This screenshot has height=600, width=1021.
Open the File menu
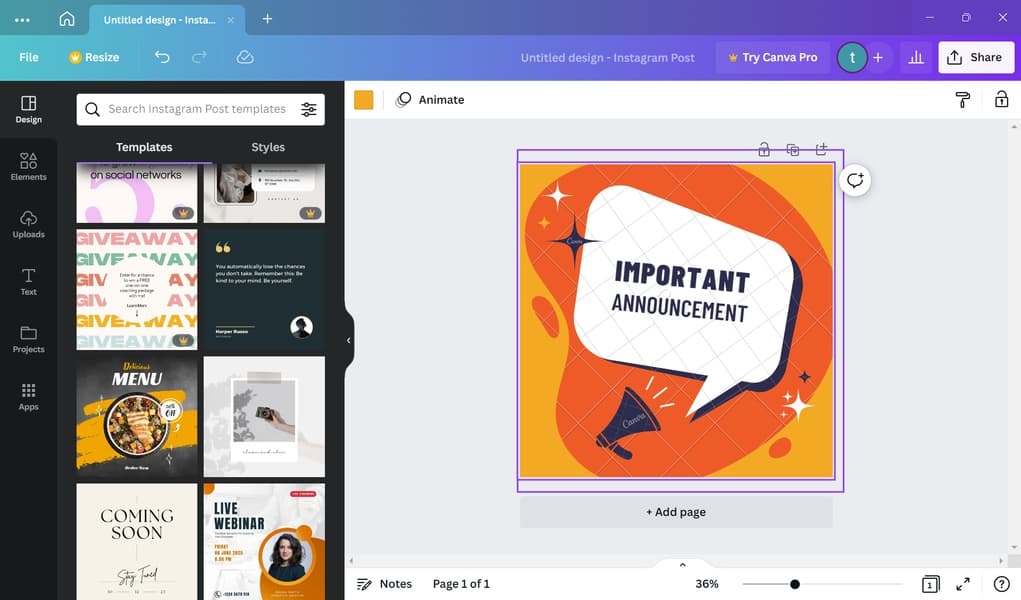(x=29, y=57)
